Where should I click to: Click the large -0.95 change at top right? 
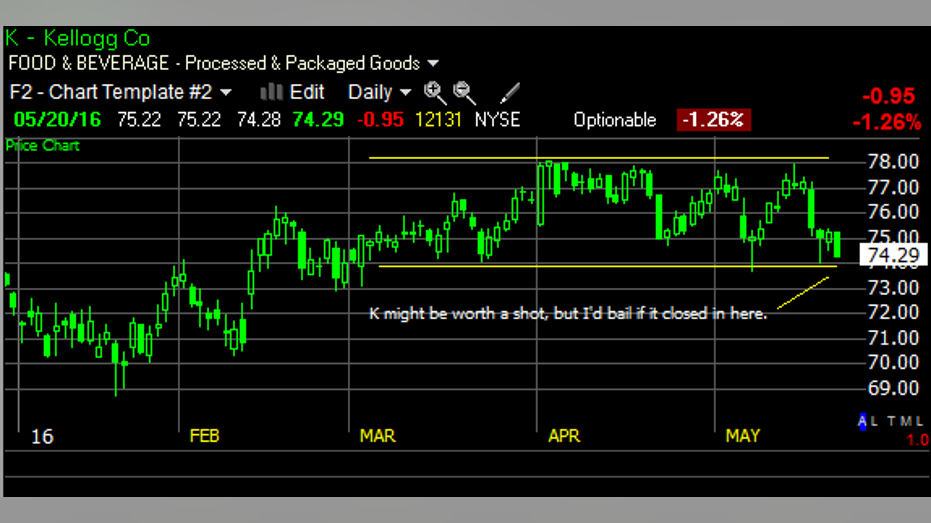(889, 96)
